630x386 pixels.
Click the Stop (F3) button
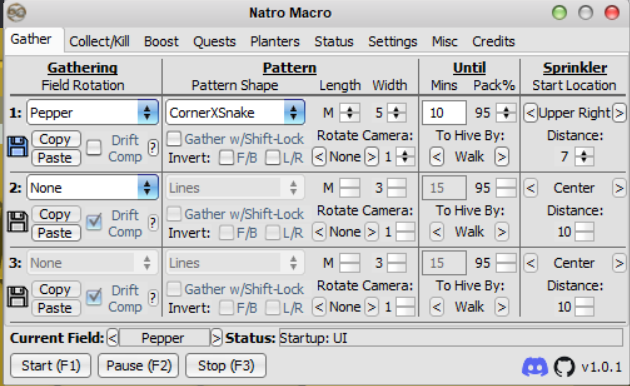coord(226,366)
